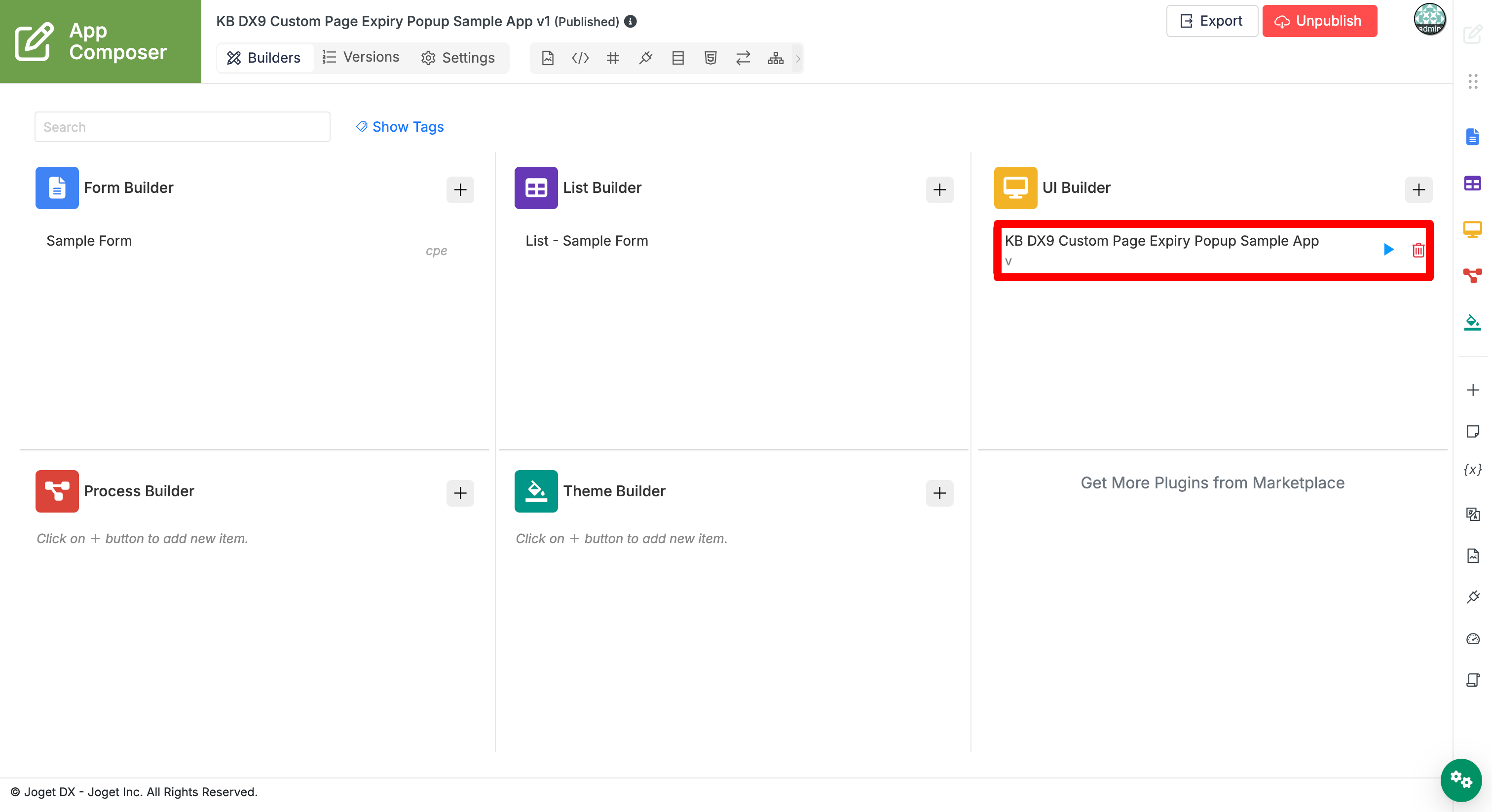
Task: Delete the KB DX9 userview with trash icon
Action: (x=1417, y=250)
